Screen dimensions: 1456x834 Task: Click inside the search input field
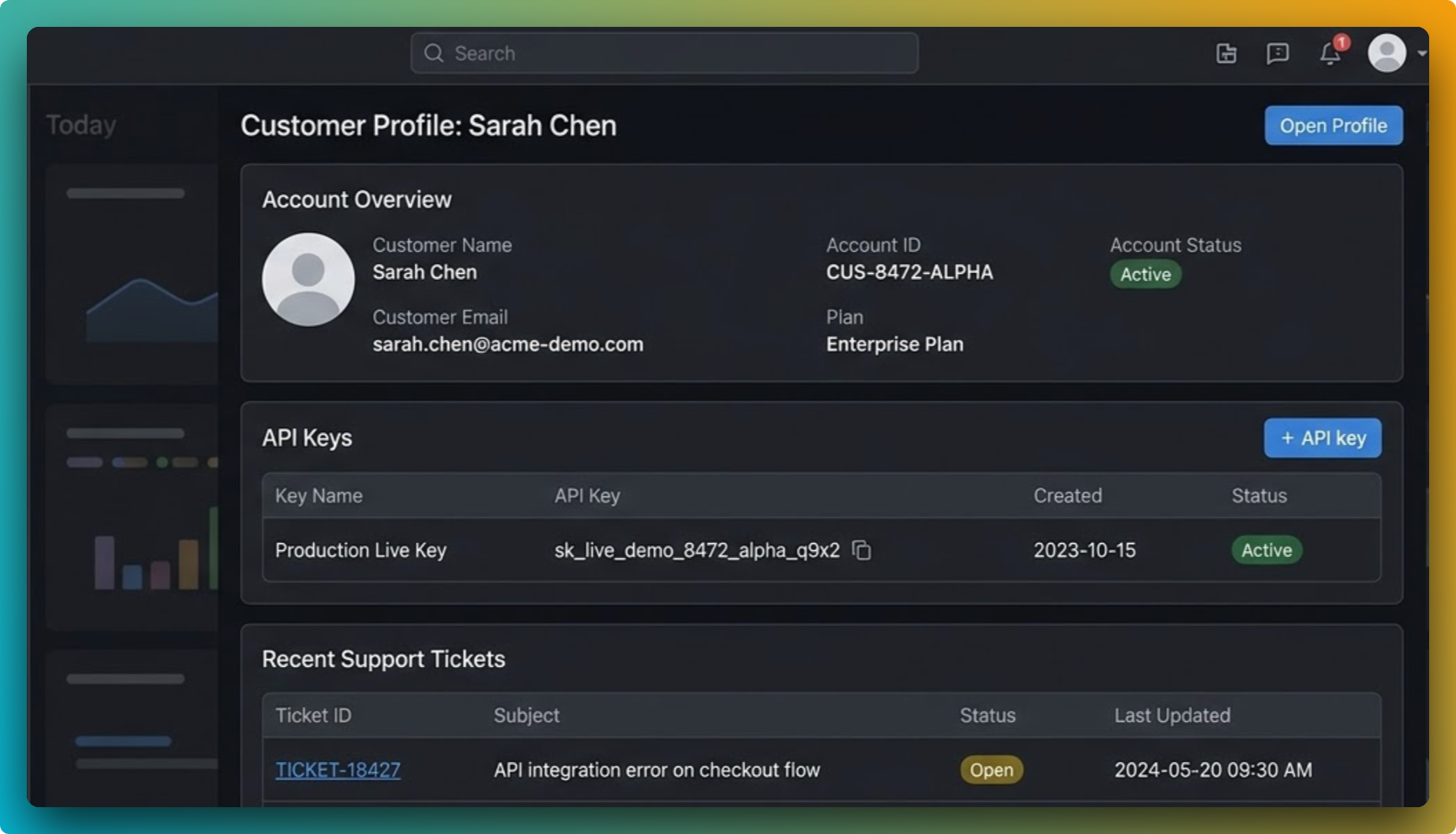pos(664,53)
